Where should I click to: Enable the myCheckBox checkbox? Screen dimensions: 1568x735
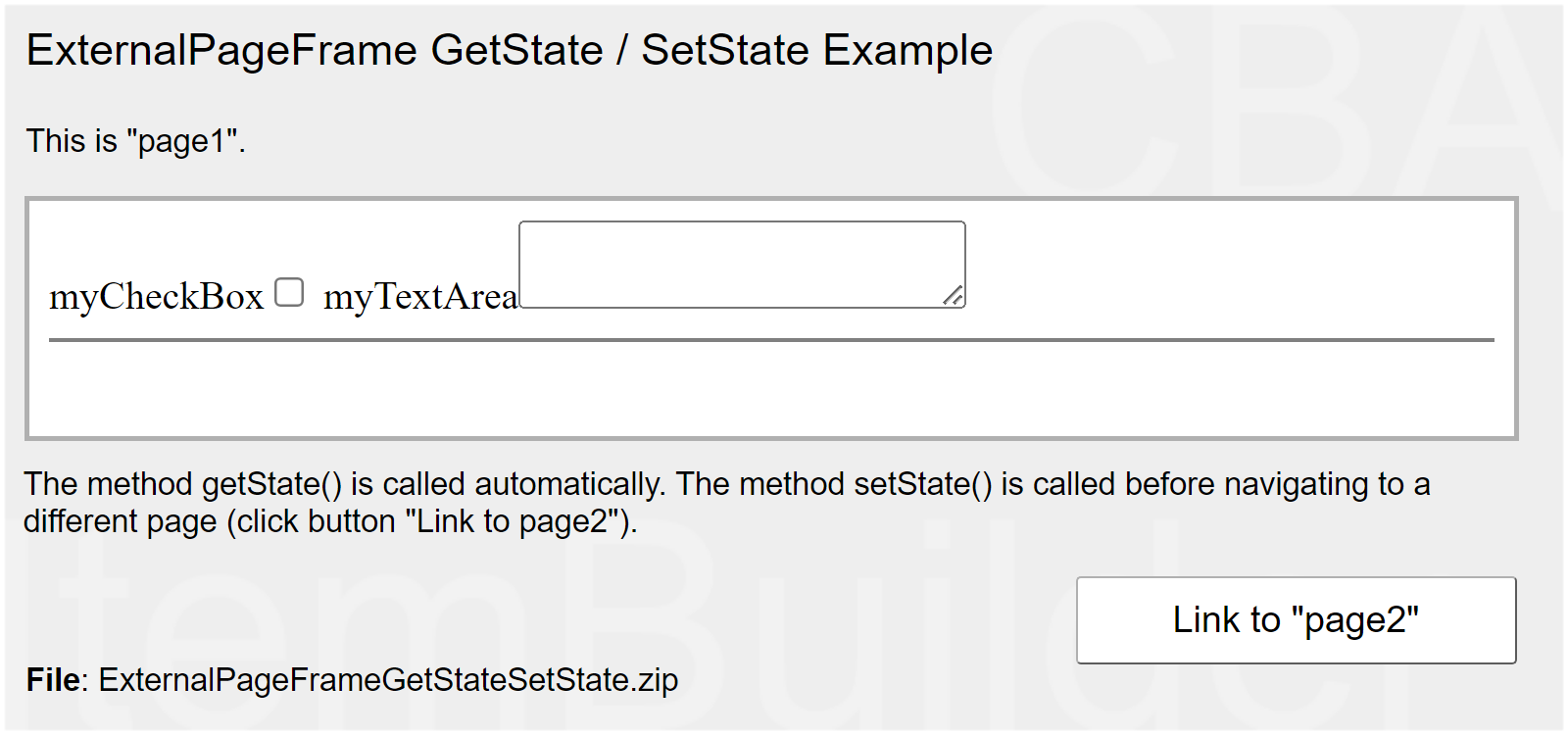click(x=289, y=292)
